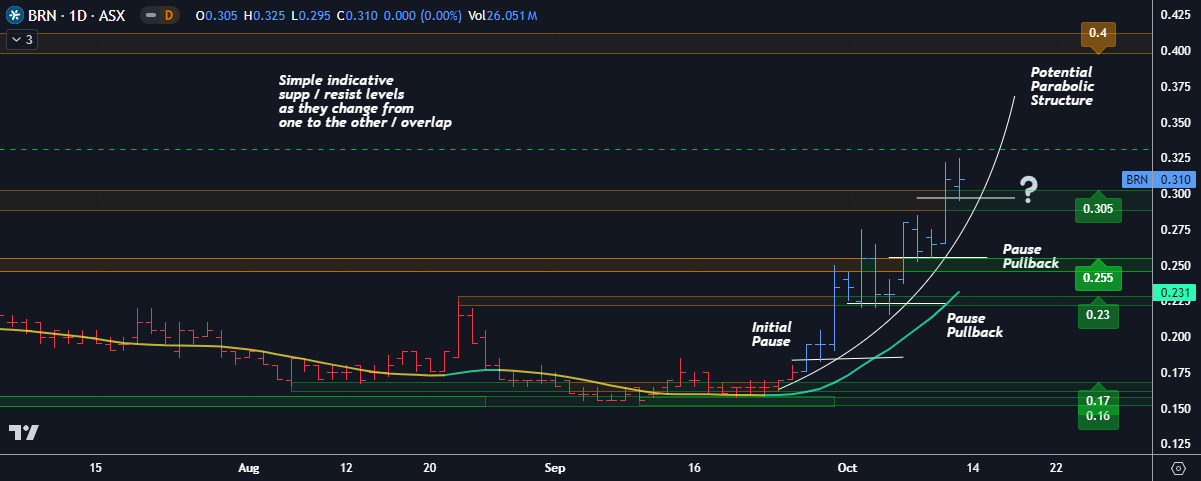Toggle the orange D delayed-data indicator
The height and width of the screenshot is (481, 1201).
click(x=168, y=17)
